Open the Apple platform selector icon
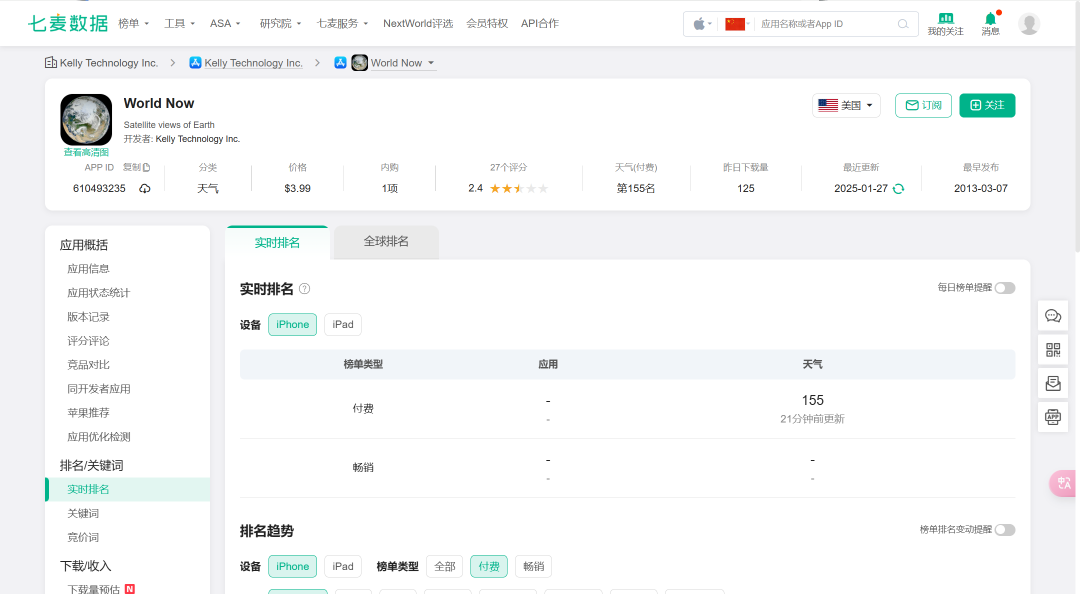 coord(699,24)
